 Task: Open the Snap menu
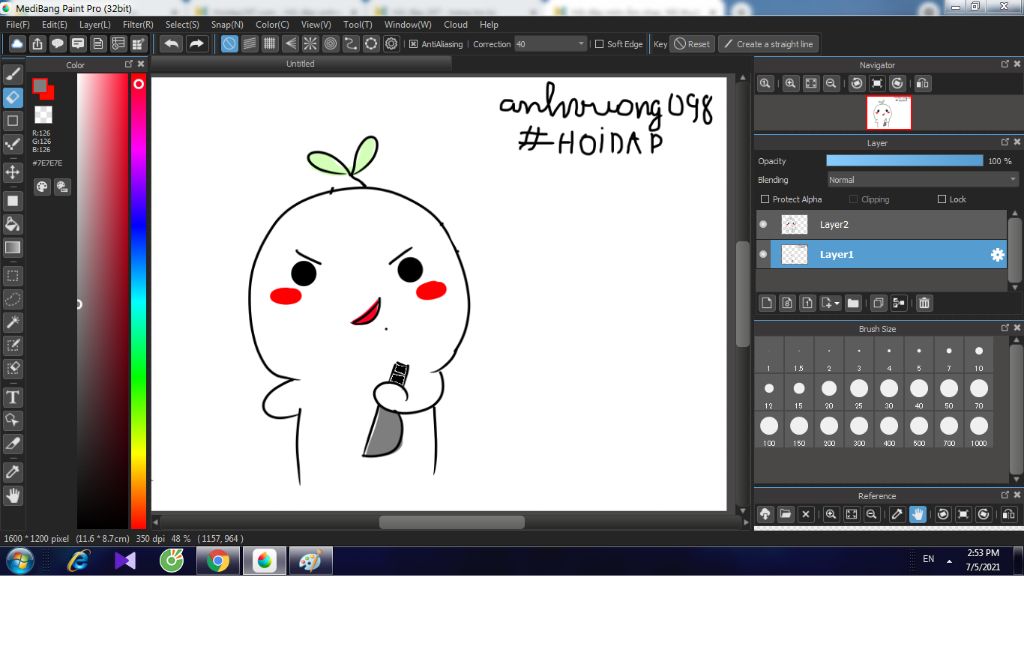click(x=227, y=24)
